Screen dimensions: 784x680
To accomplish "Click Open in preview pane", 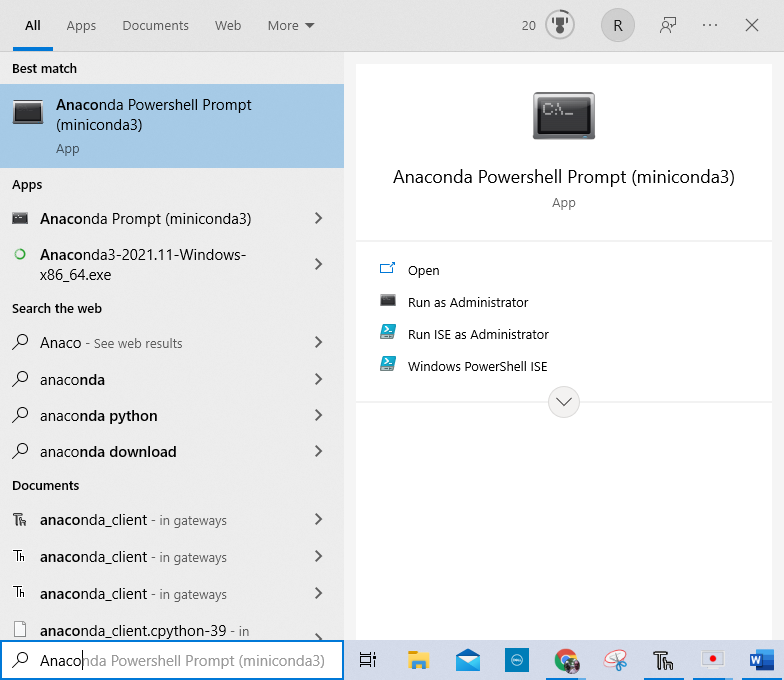I will pyautogui.click(x=423, y=270).
